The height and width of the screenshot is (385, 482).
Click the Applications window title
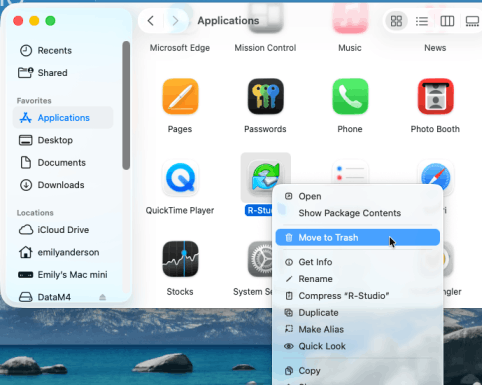point(228,21)
